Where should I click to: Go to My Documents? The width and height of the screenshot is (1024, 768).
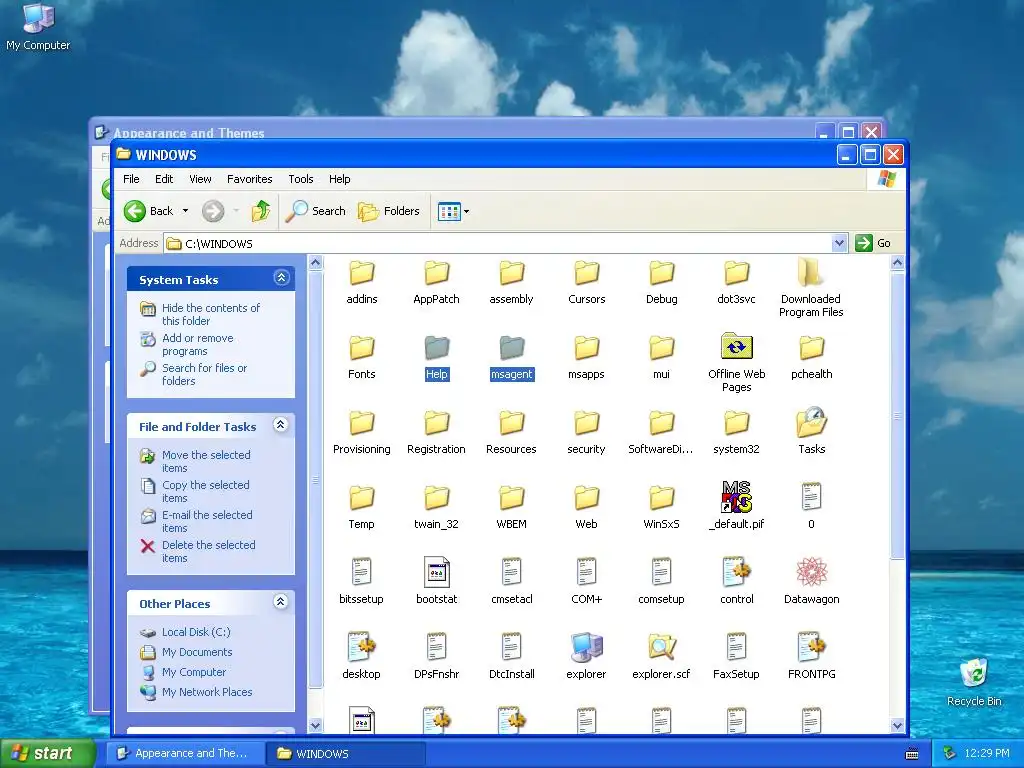point(197,652)
